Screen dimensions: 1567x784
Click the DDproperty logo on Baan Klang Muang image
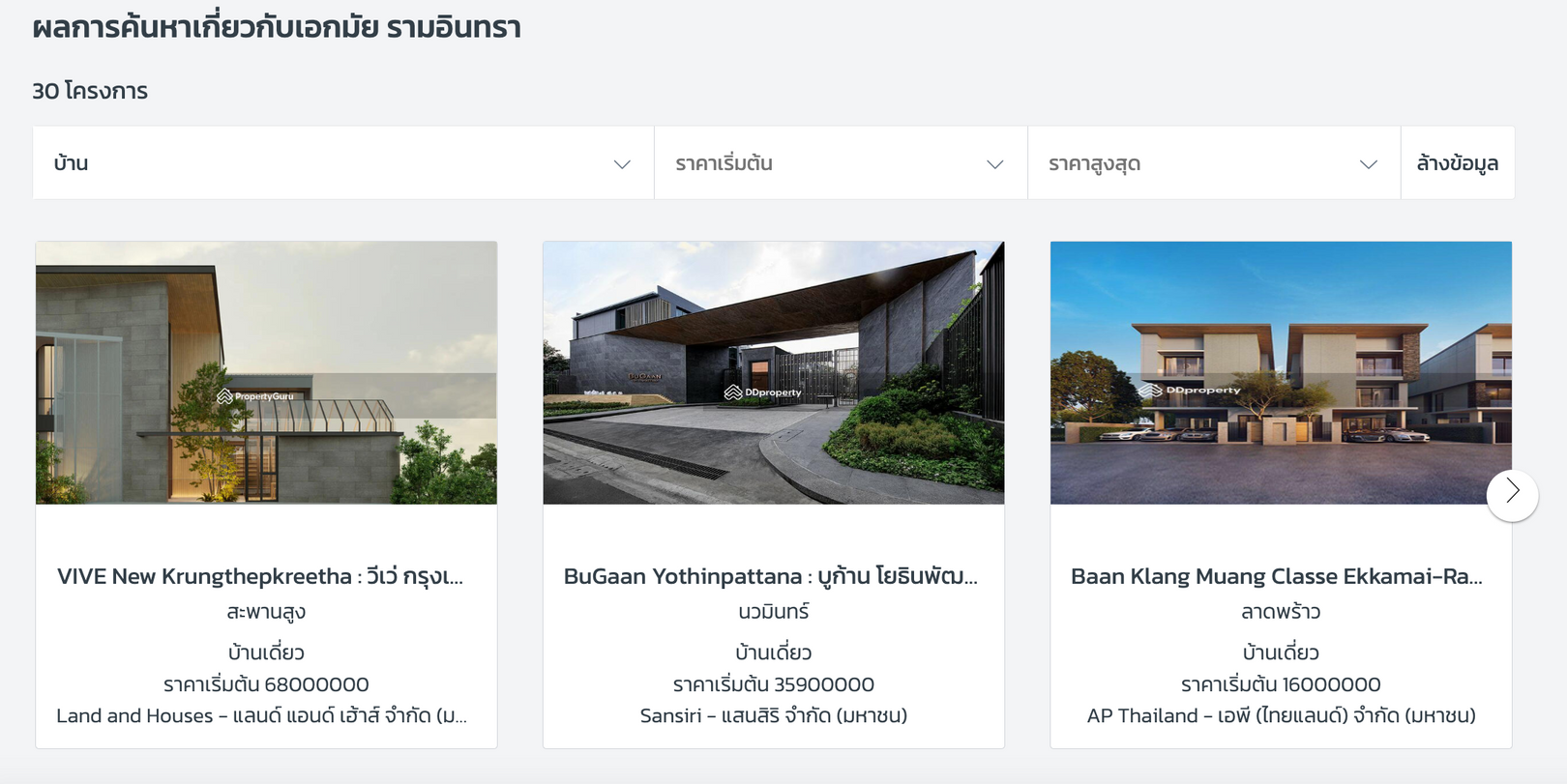pos(1191,391)
